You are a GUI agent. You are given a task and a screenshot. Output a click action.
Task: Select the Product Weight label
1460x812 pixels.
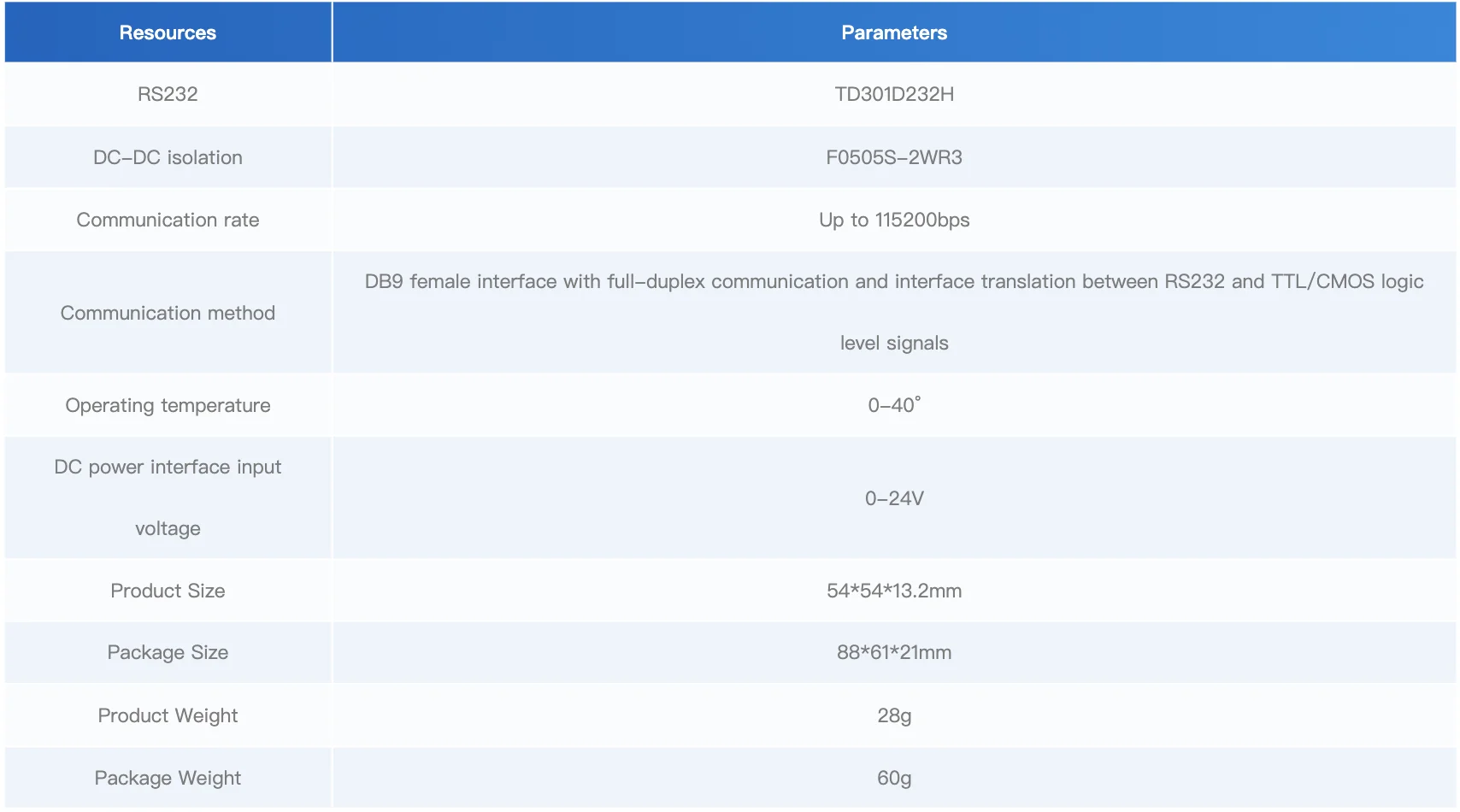(x=168, y=715)
